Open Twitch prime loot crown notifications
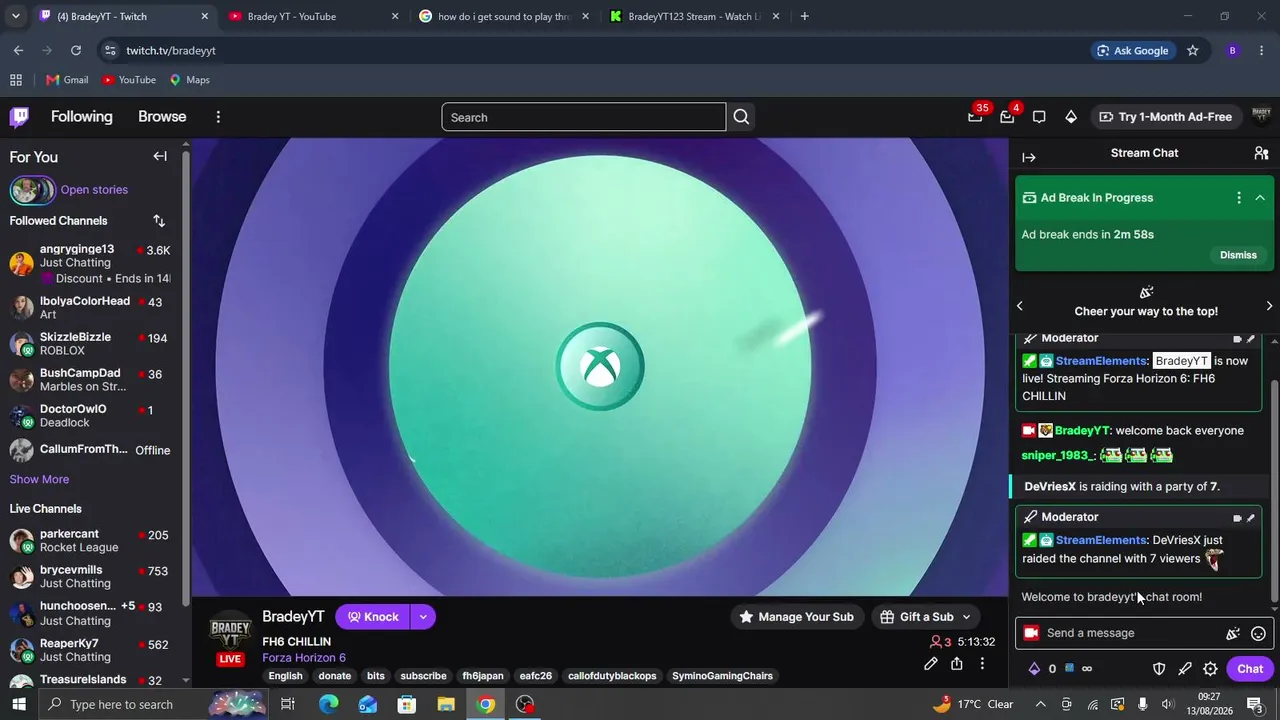Image resolution: width=1280 pixels, height=720 pixels. 975,116
